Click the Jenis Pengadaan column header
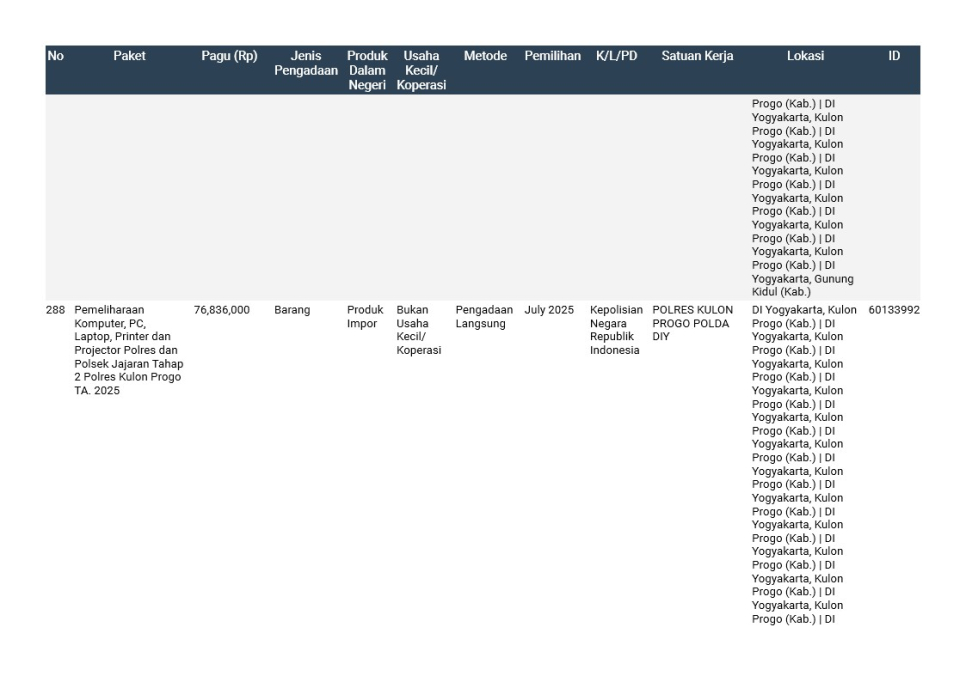The image size is (966, 682). coord(306,63)
